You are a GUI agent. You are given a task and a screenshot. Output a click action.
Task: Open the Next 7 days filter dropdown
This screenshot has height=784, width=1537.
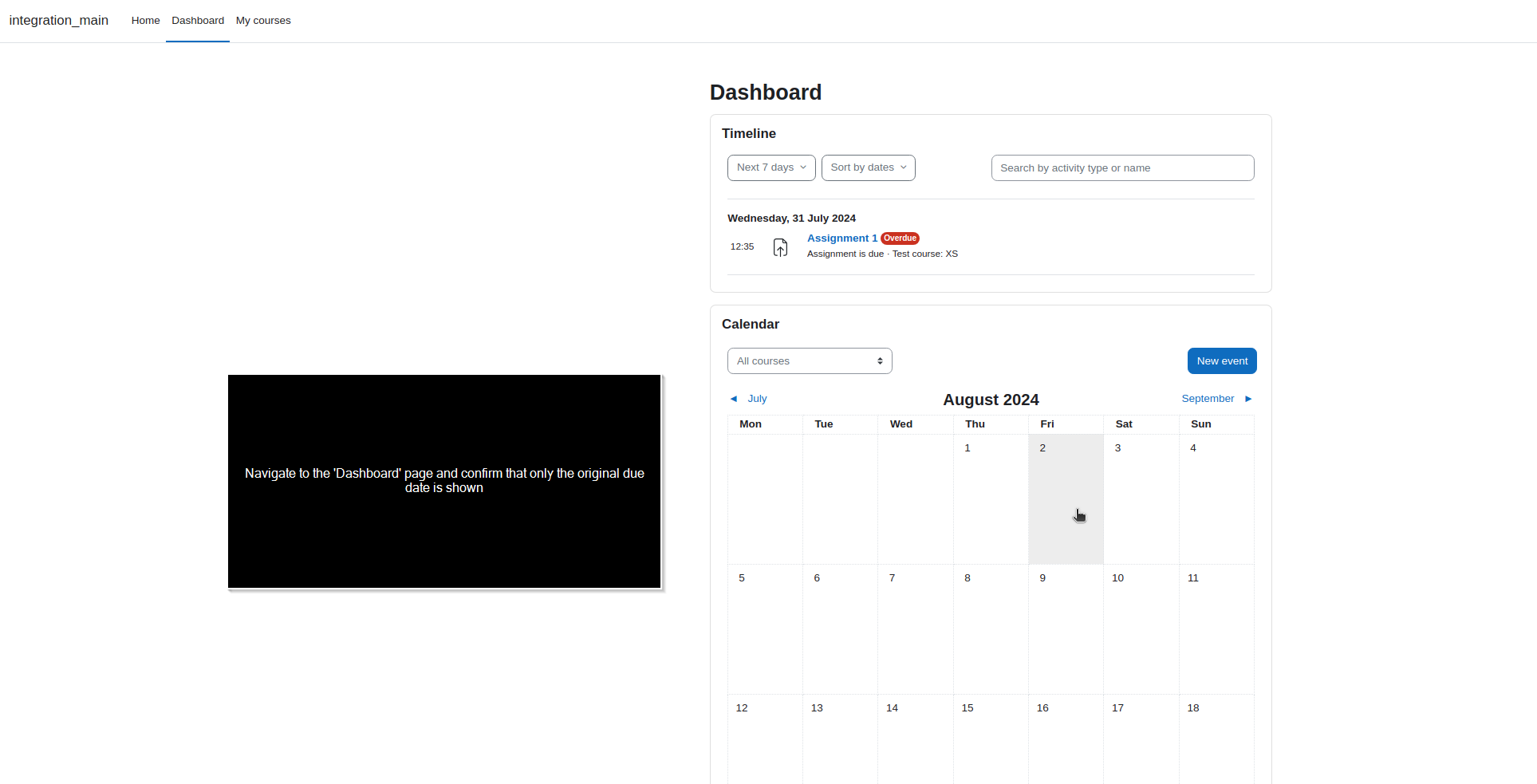pos(771,167)
